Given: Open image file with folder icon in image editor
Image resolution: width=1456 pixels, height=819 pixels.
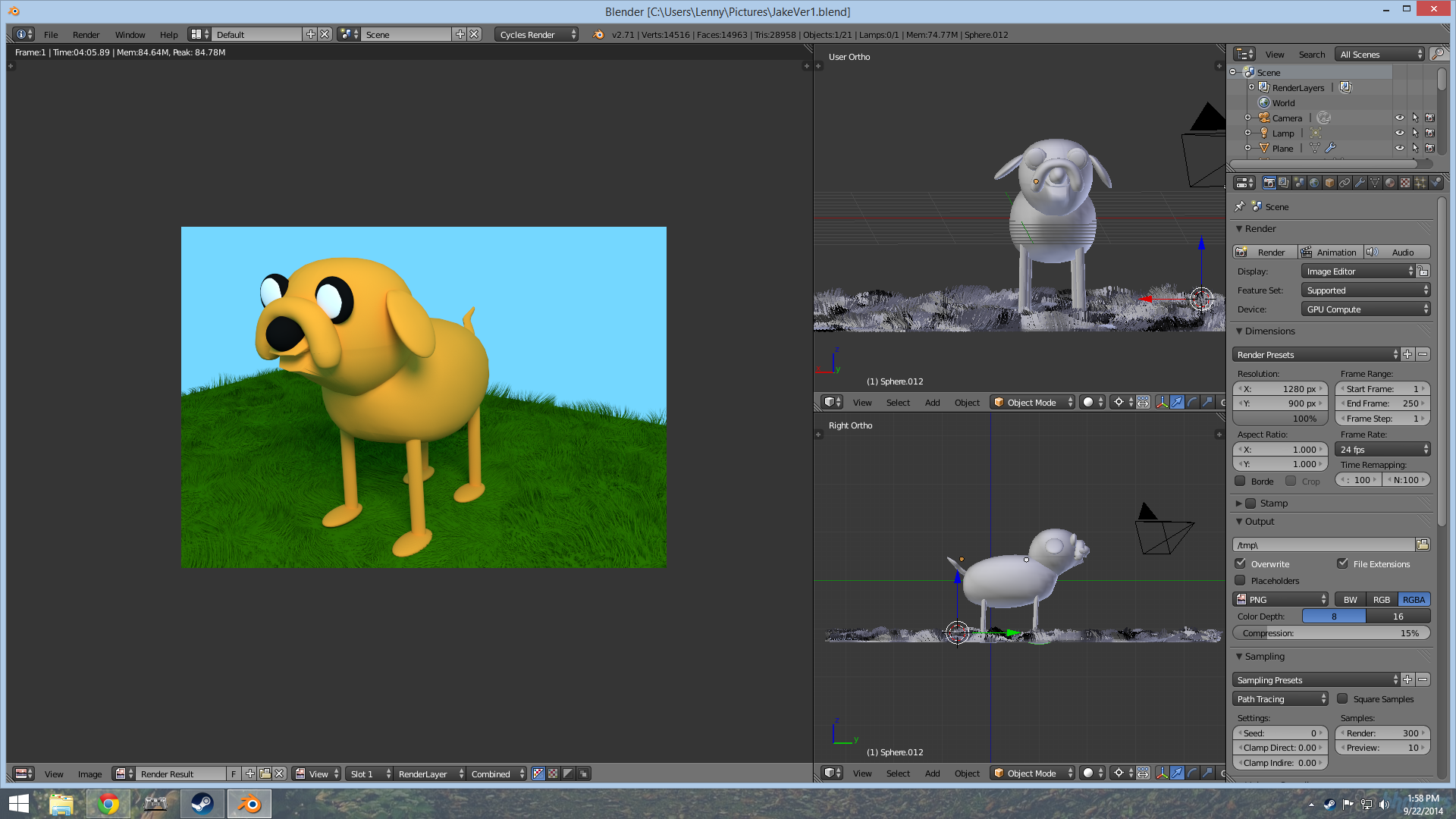Looking at the screenshot, I should click(x=265, y=773).
